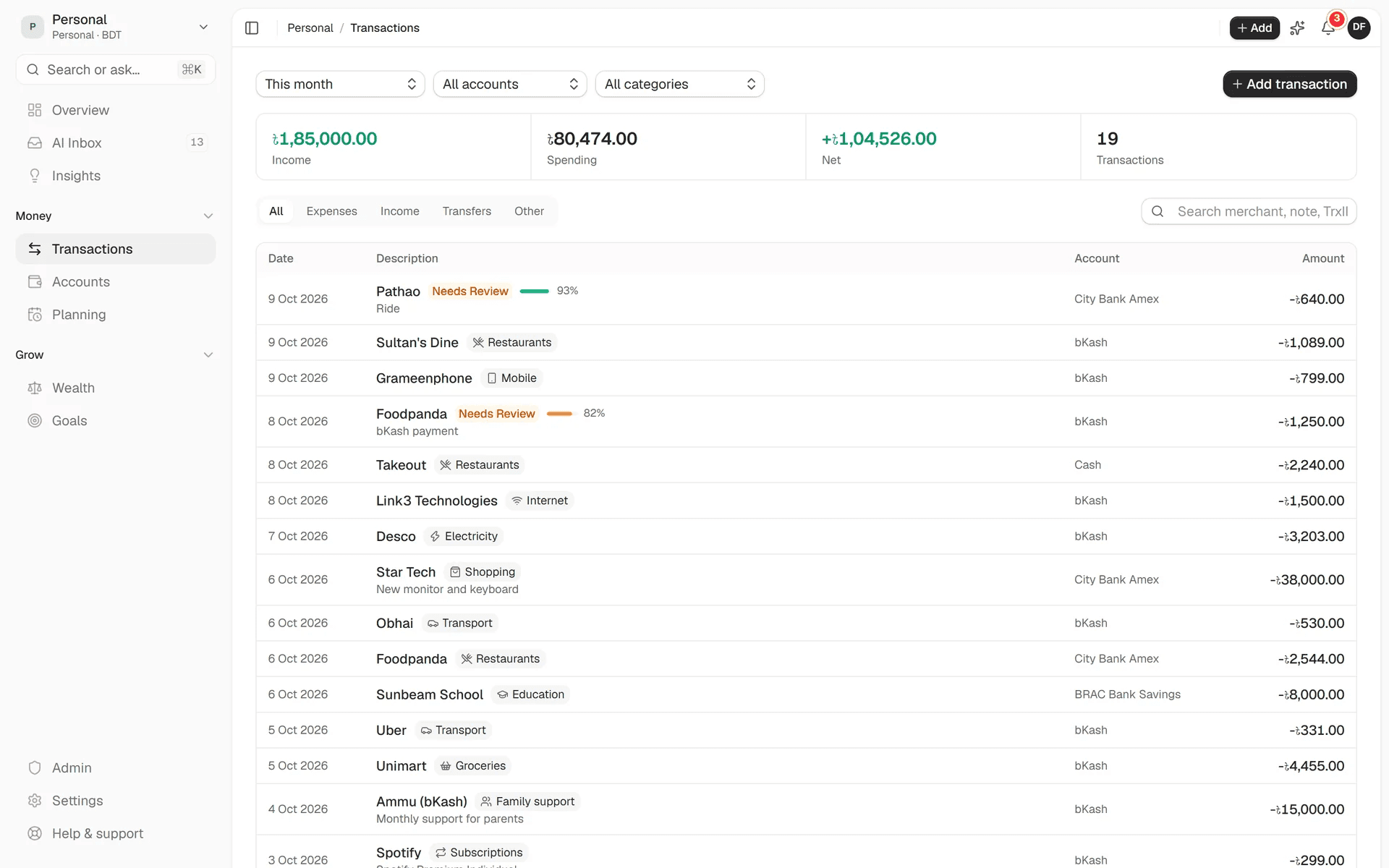Click the Wealth scales icon
Screen dimensions: 1389x868
[35, 388]
